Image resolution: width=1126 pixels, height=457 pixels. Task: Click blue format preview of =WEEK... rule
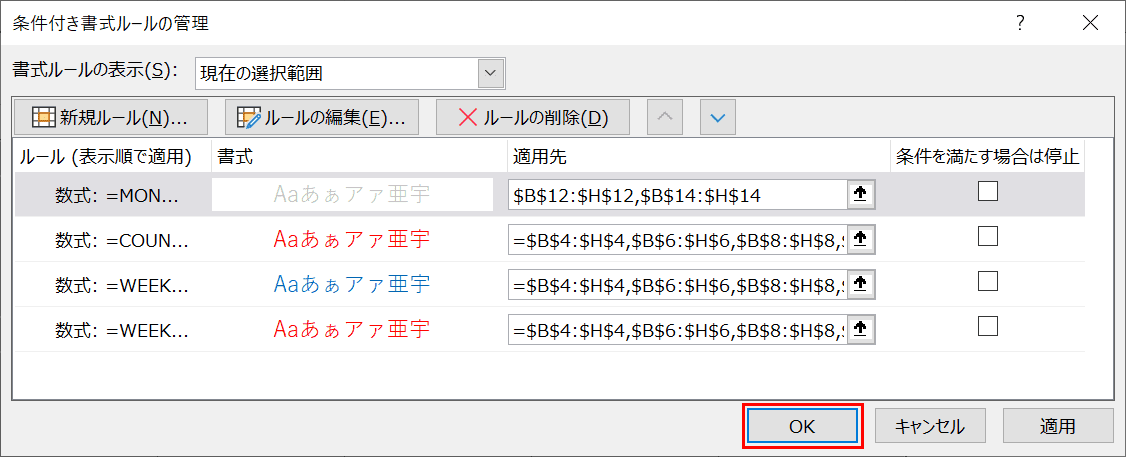[x=352, y=285]
